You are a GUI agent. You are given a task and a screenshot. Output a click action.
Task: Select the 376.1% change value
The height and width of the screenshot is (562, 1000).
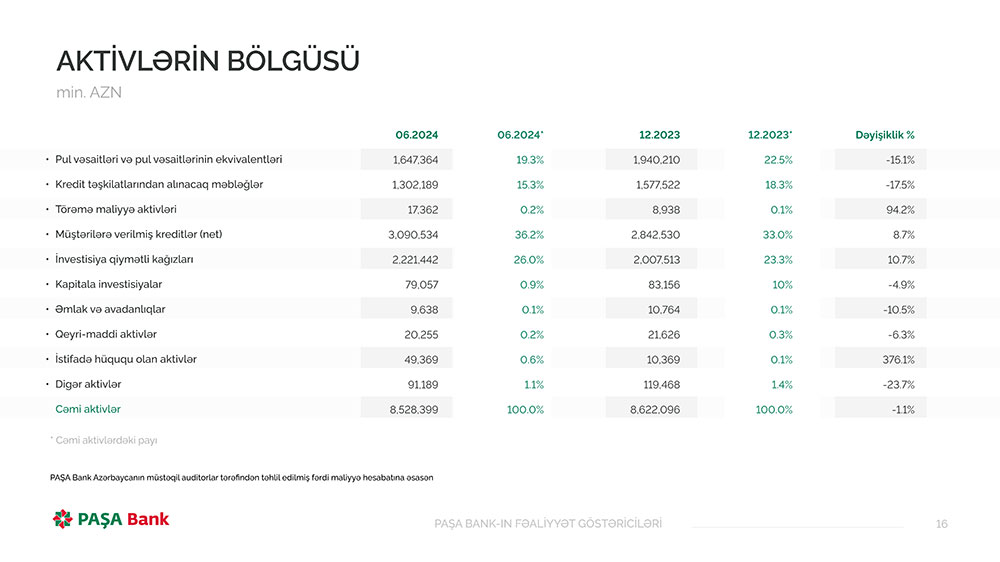tap(896, 360)
